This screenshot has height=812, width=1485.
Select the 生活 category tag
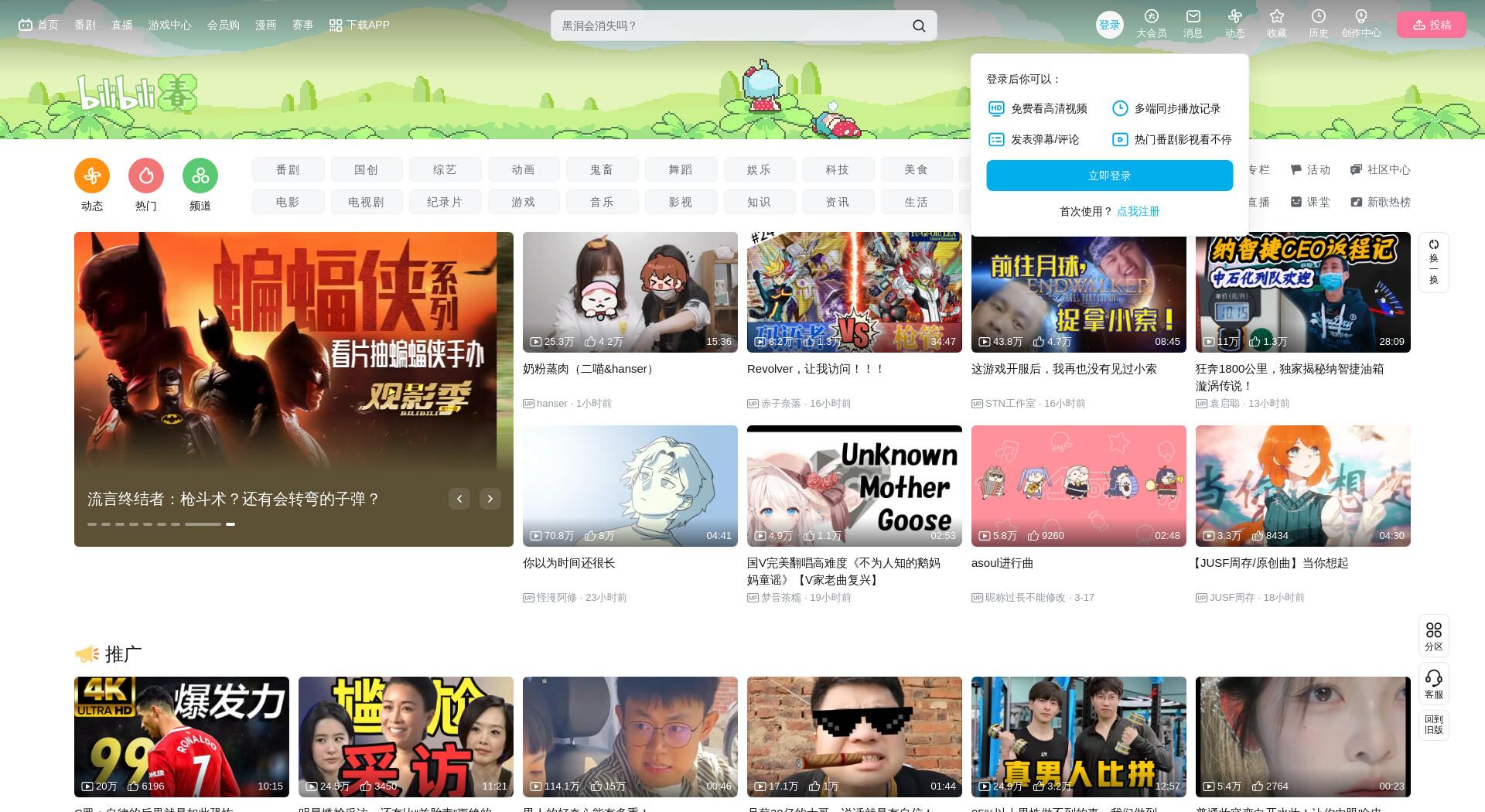point(917,202)
